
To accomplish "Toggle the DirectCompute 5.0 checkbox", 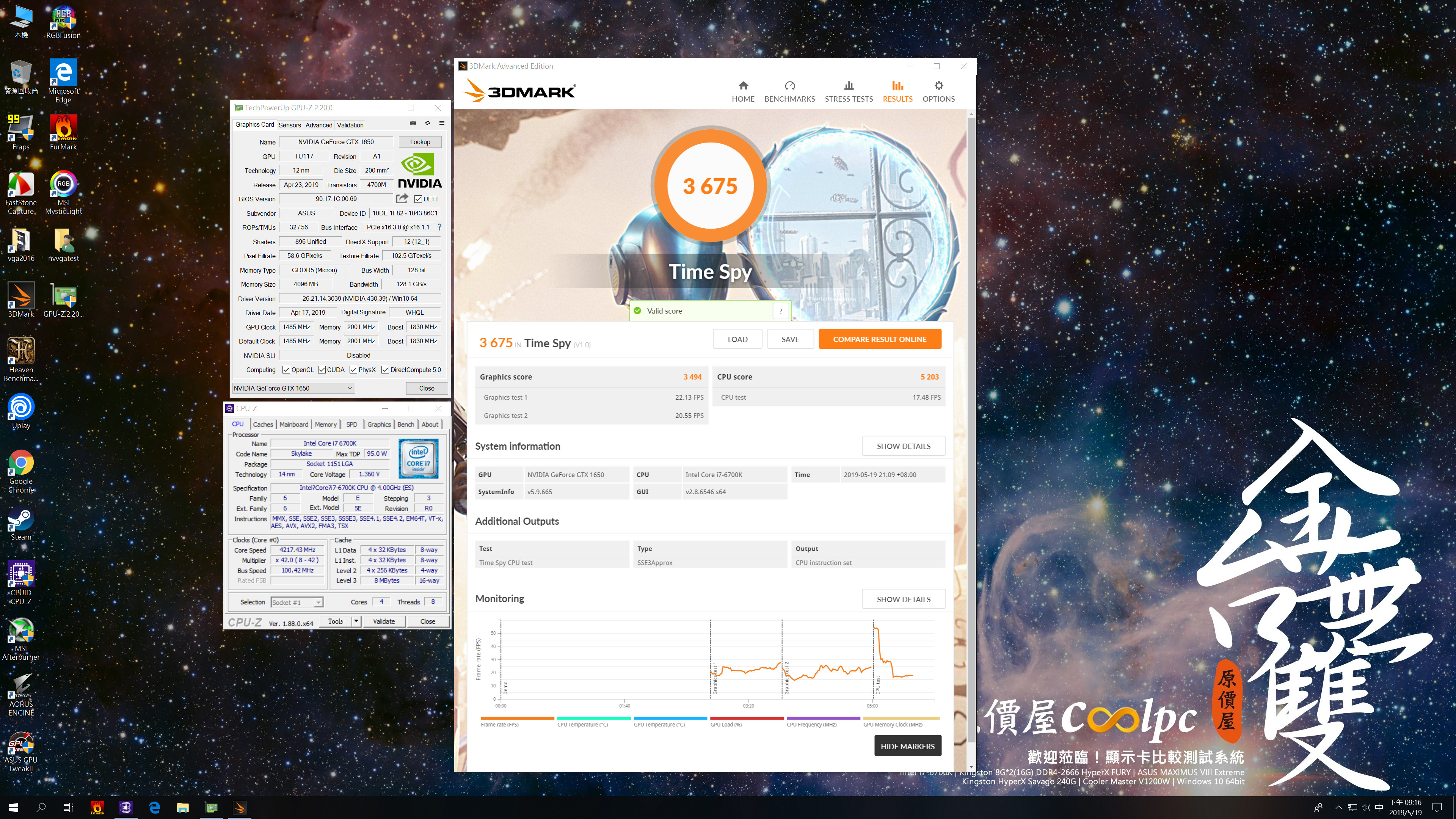I will [385, 370].
